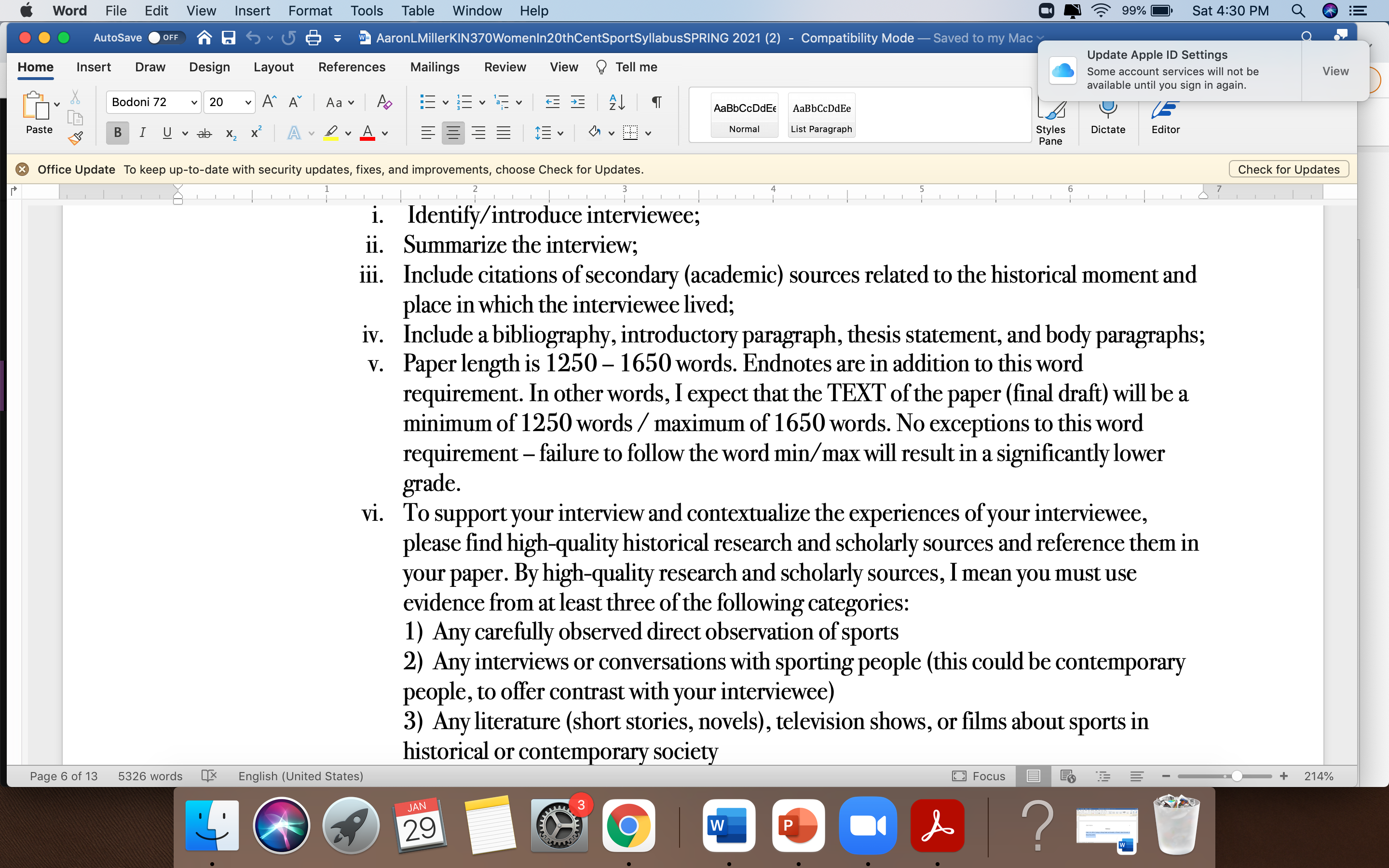Open Google Chrome from the Dock
1389x868 pixels.
pos(628,826)
